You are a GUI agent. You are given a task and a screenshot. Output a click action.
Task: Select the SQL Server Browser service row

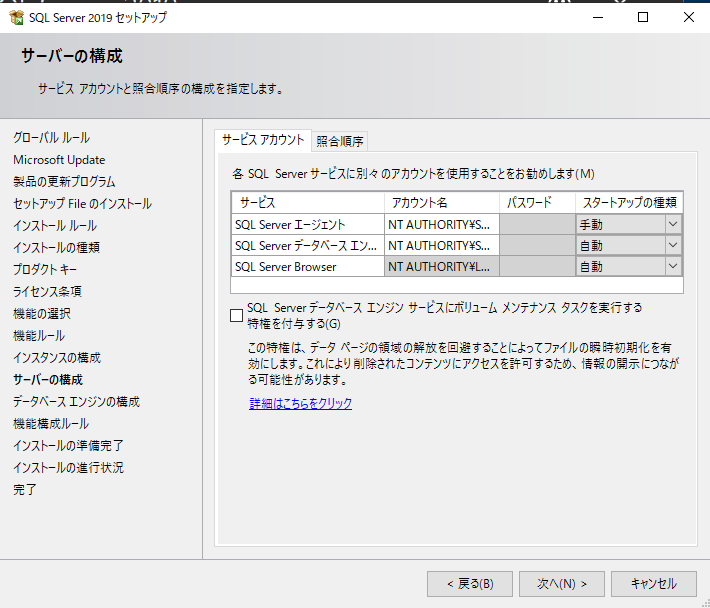(x=308, y=267)
